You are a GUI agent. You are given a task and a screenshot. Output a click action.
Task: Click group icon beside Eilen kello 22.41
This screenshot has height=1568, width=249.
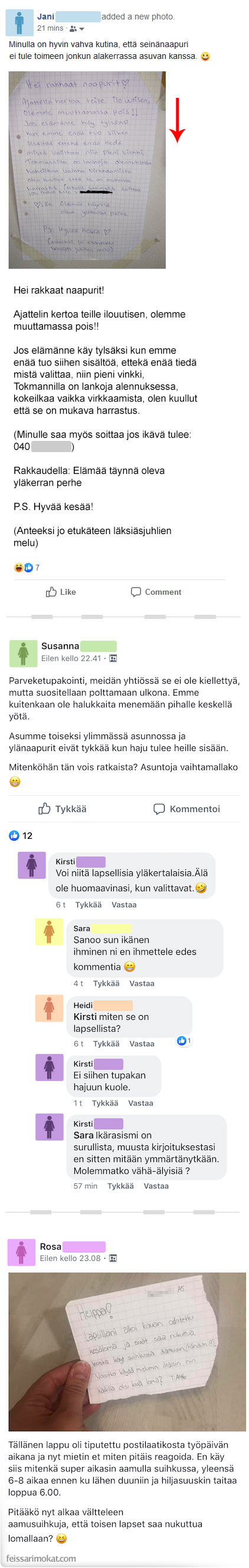pos(113,658)
